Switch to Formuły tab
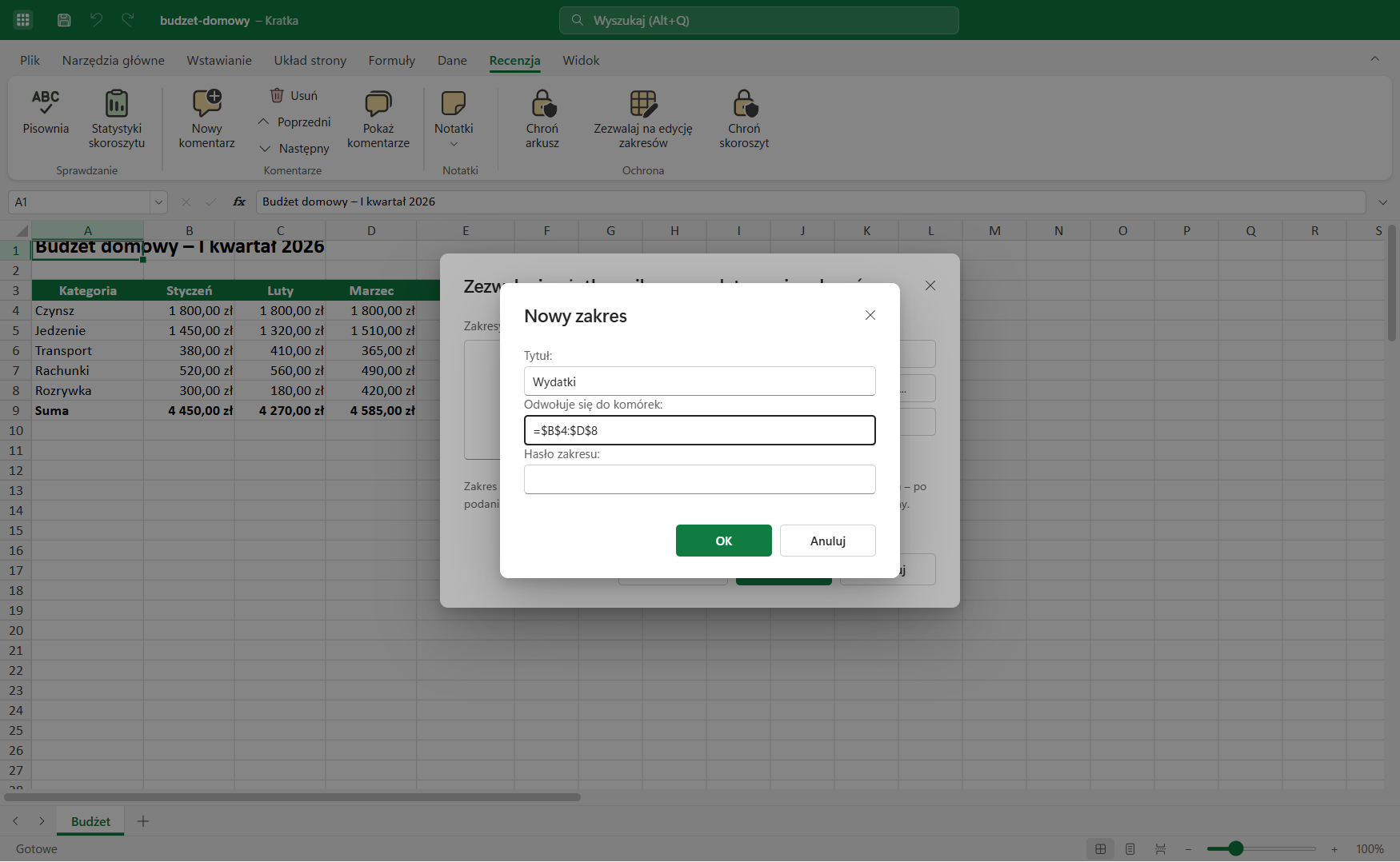The width and height of the screenshot is (1400, 862). coord(392,60)
